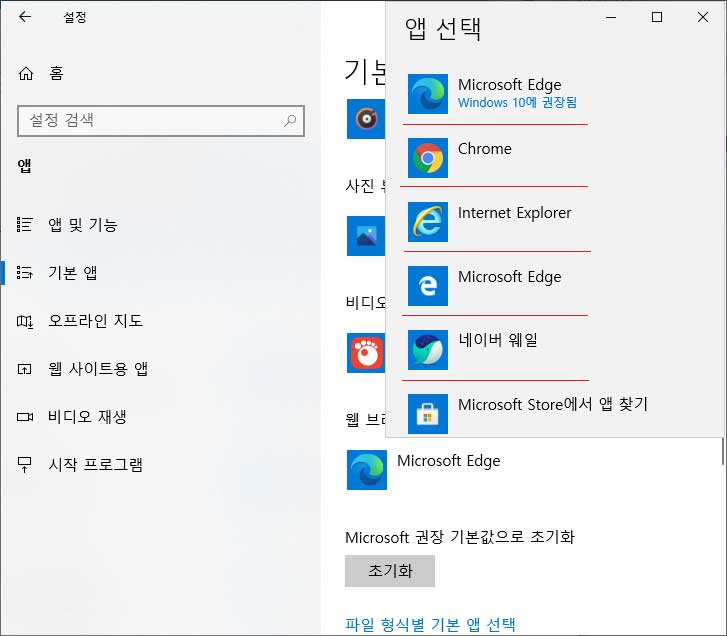Click the 비디오 재생 camera icon
The height and width of the screenshot is (636, 727).
(25, 417)
